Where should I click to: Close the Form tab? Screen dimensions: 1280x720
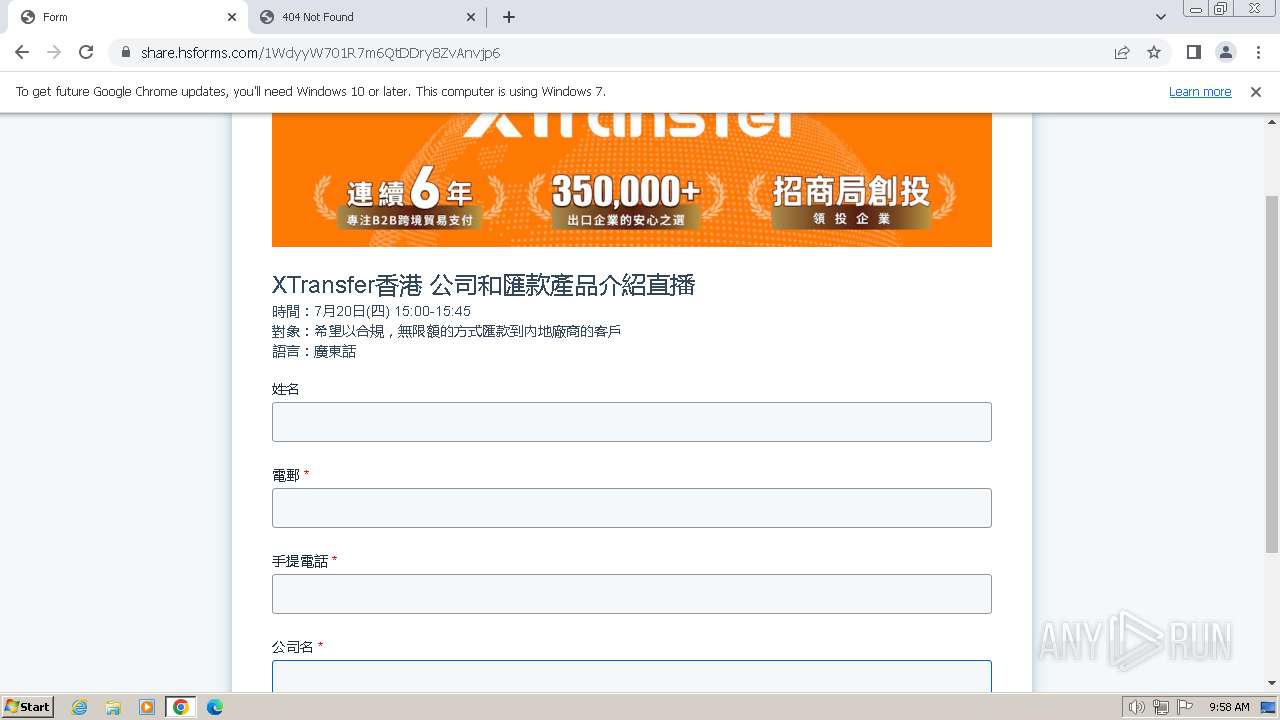pyautogui.click(x=232, y=17)
